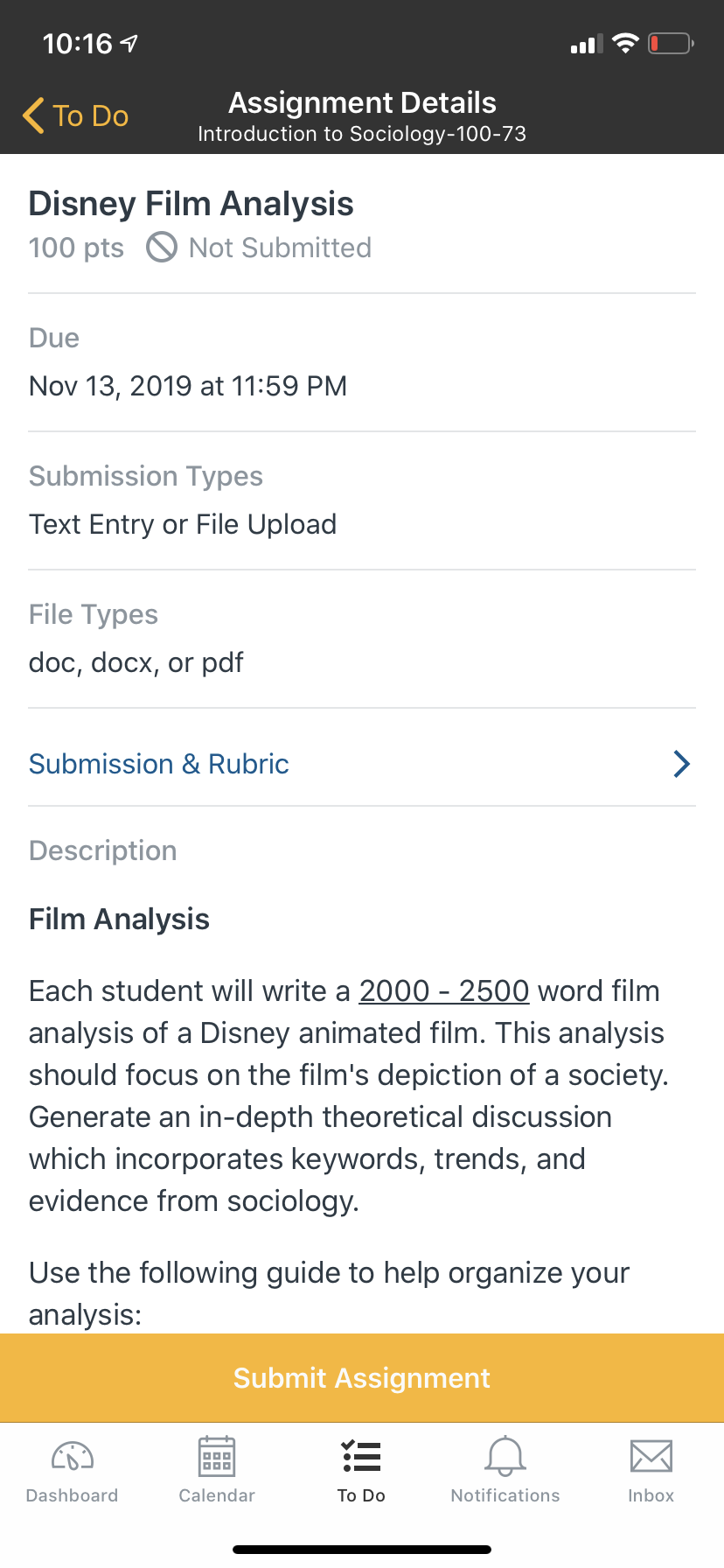
Task: Tap the back chevron icon
Action: pyautogui.click(x=34, y=115)
